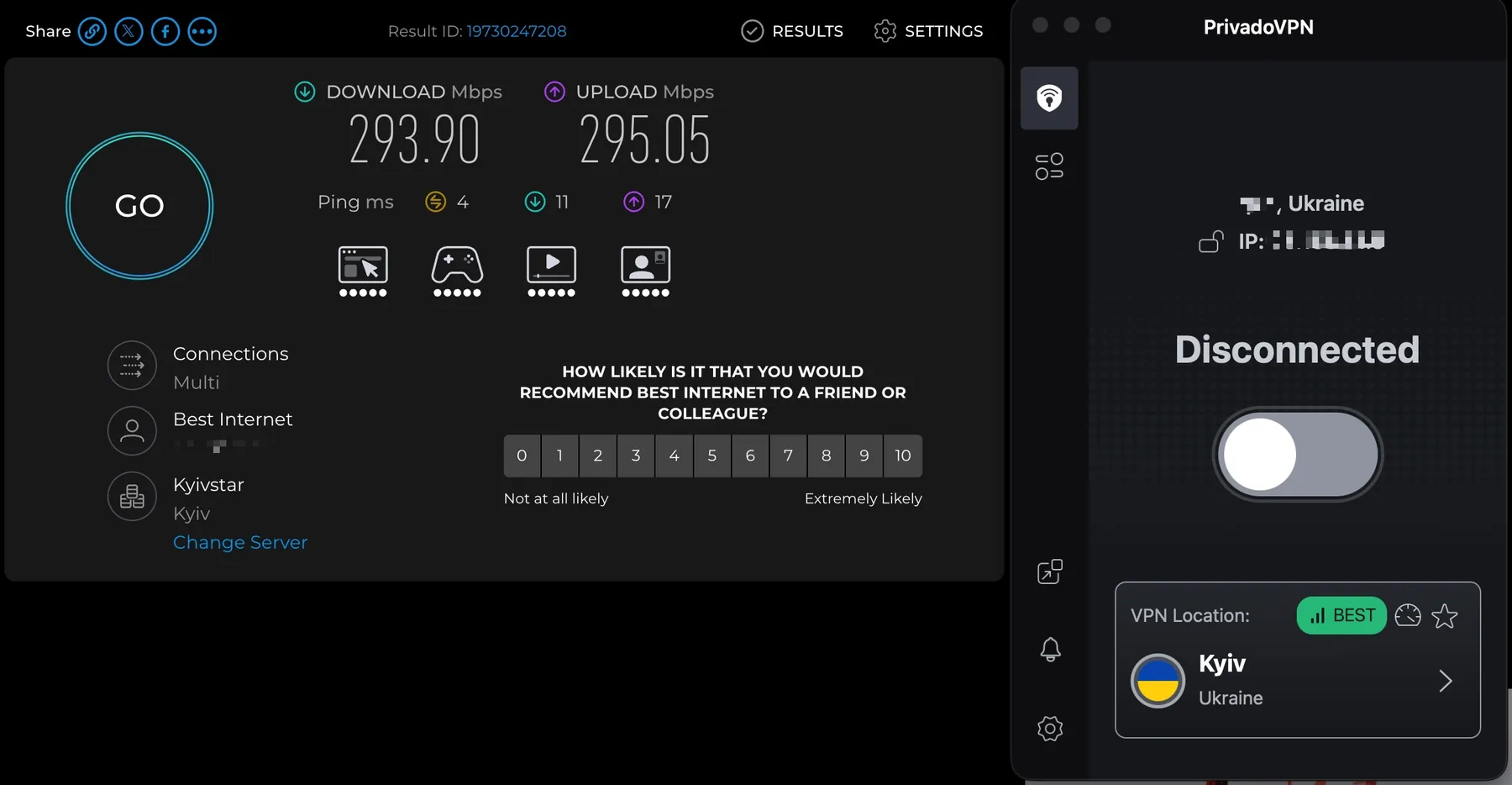Expand Kyiv Ukraine location chevron
This screenshot has height=785, width=1512.
[x=1446, y=681]
